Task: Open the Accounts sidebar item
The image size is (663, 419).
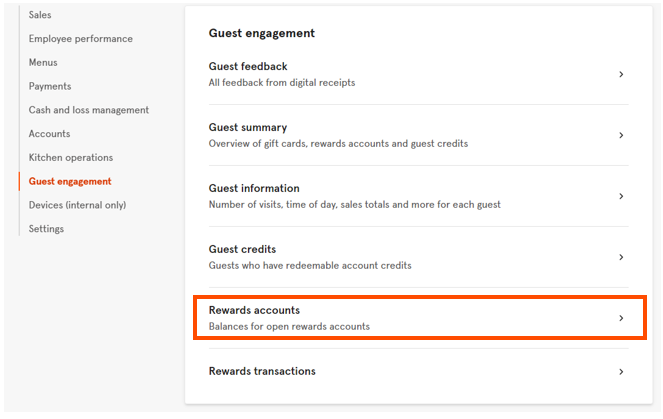Action: click(x=49, y=134)
